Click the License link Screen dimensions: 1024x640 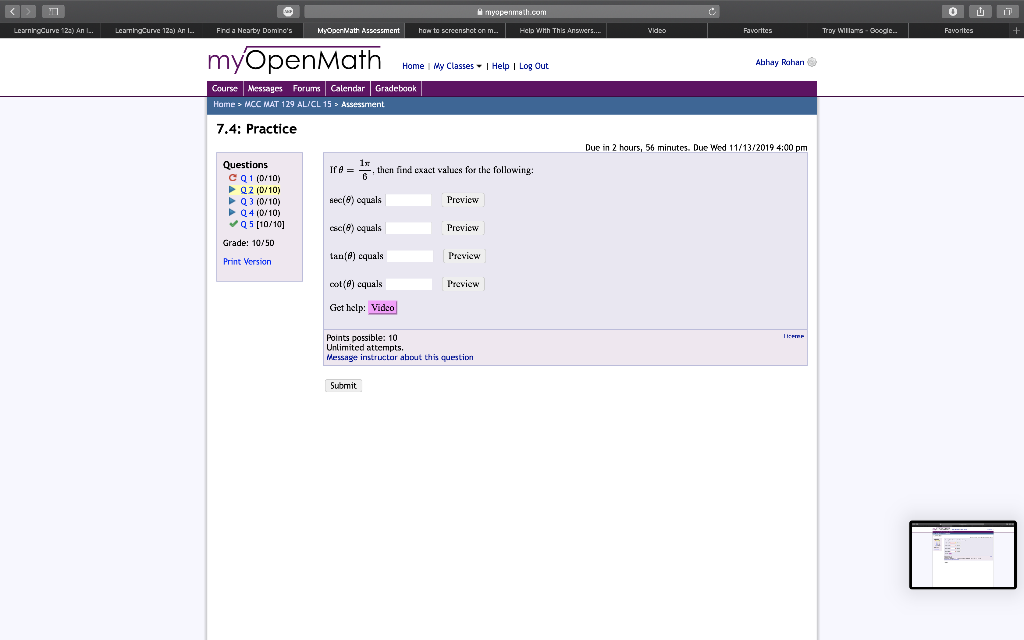(793, 336)
